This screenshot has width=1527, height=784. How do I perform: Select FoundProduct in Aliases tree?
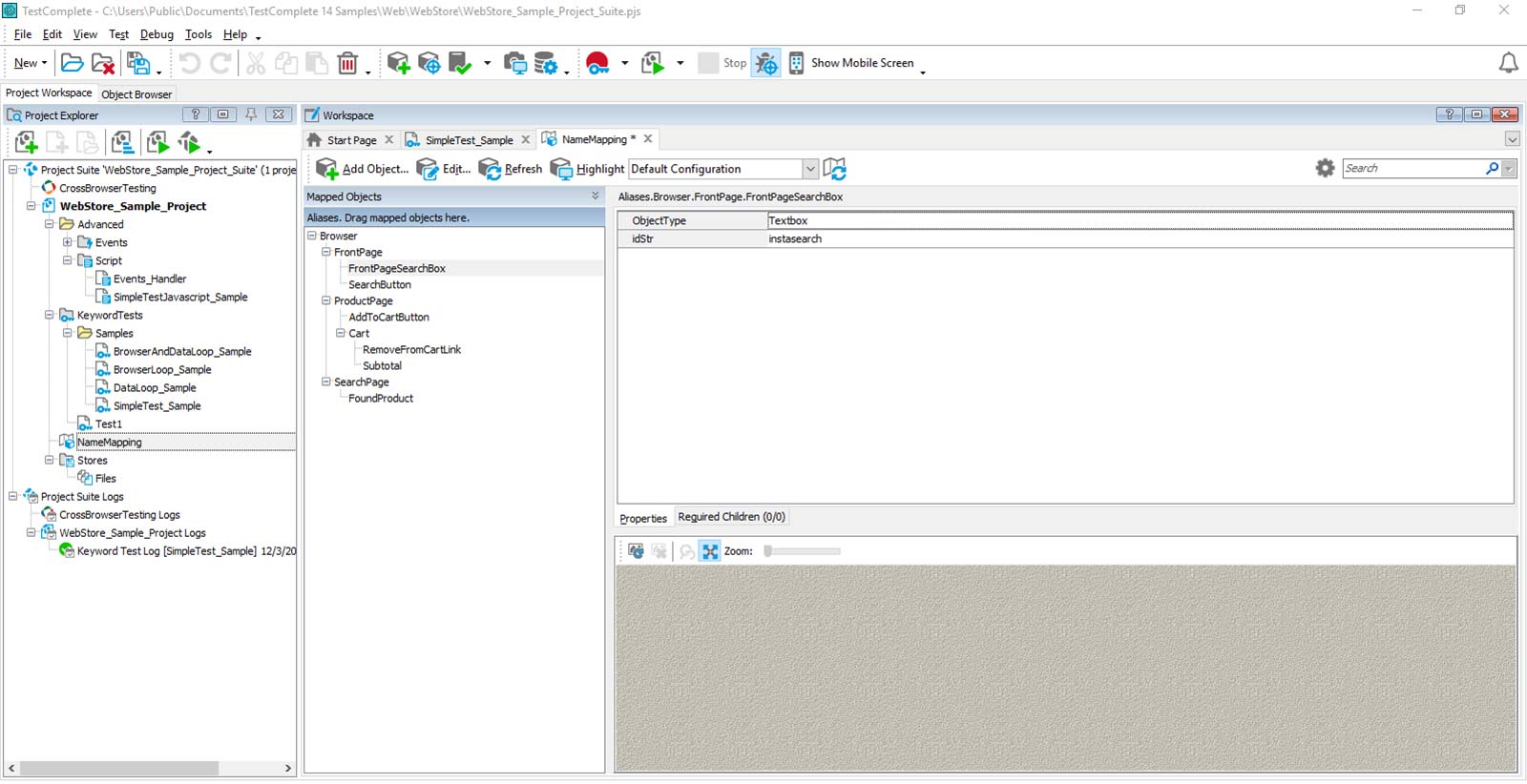tap(381, 398)
